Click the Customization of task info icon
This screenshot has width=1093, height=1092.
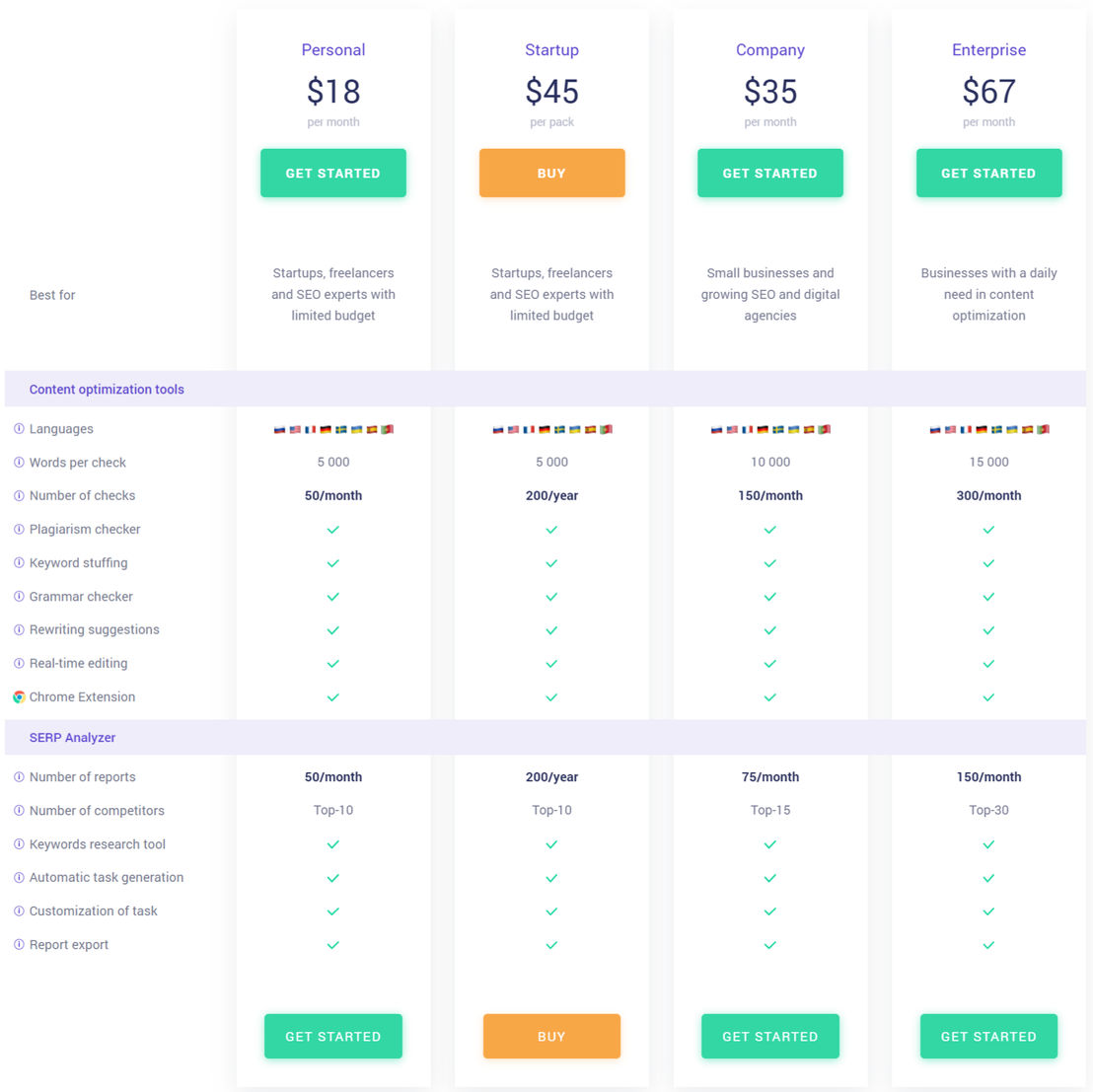(x=19, y=910)
